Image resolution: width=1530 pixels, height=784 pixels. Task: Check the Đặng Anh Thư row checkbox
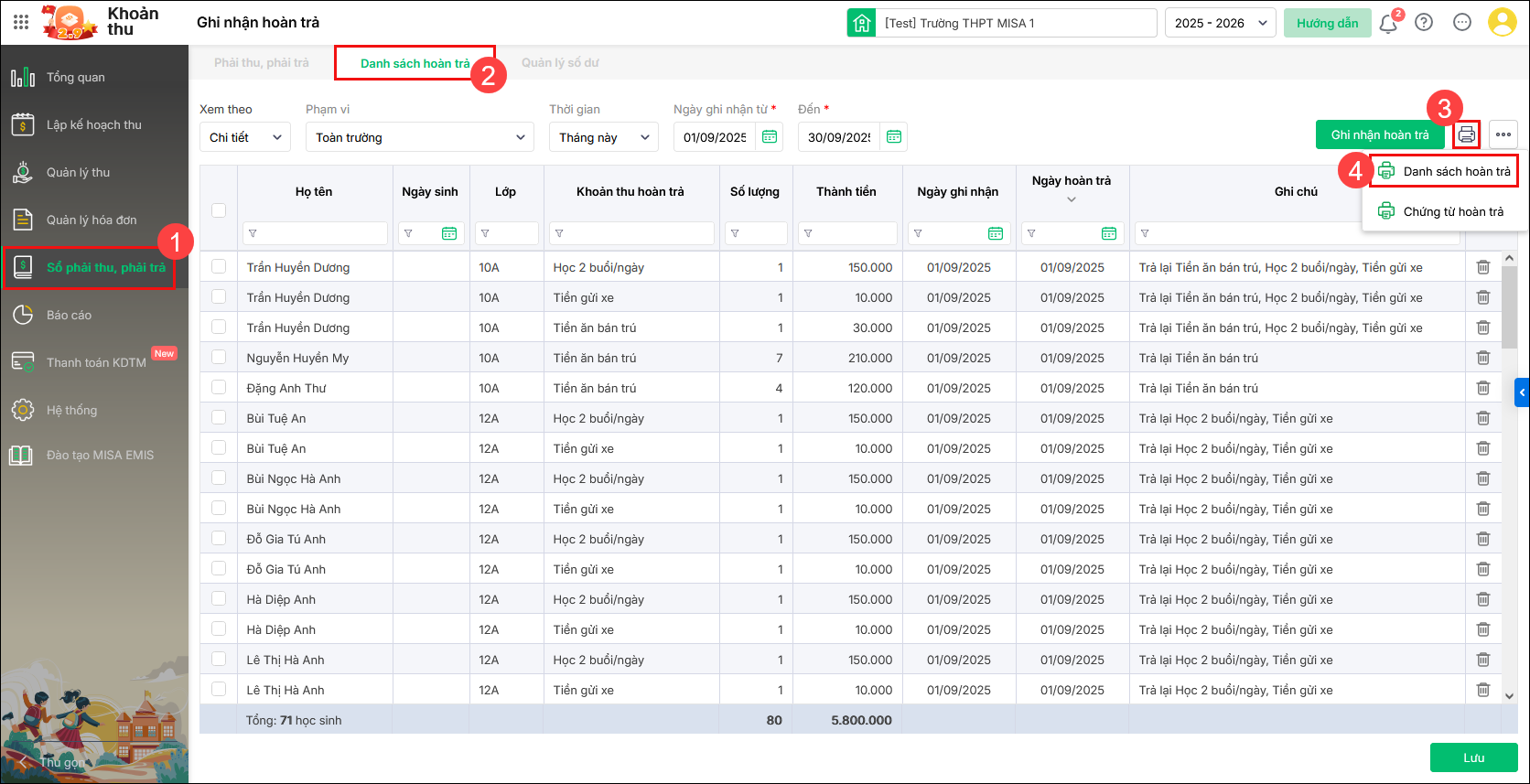pyautogui.click(x=219, y=388)
